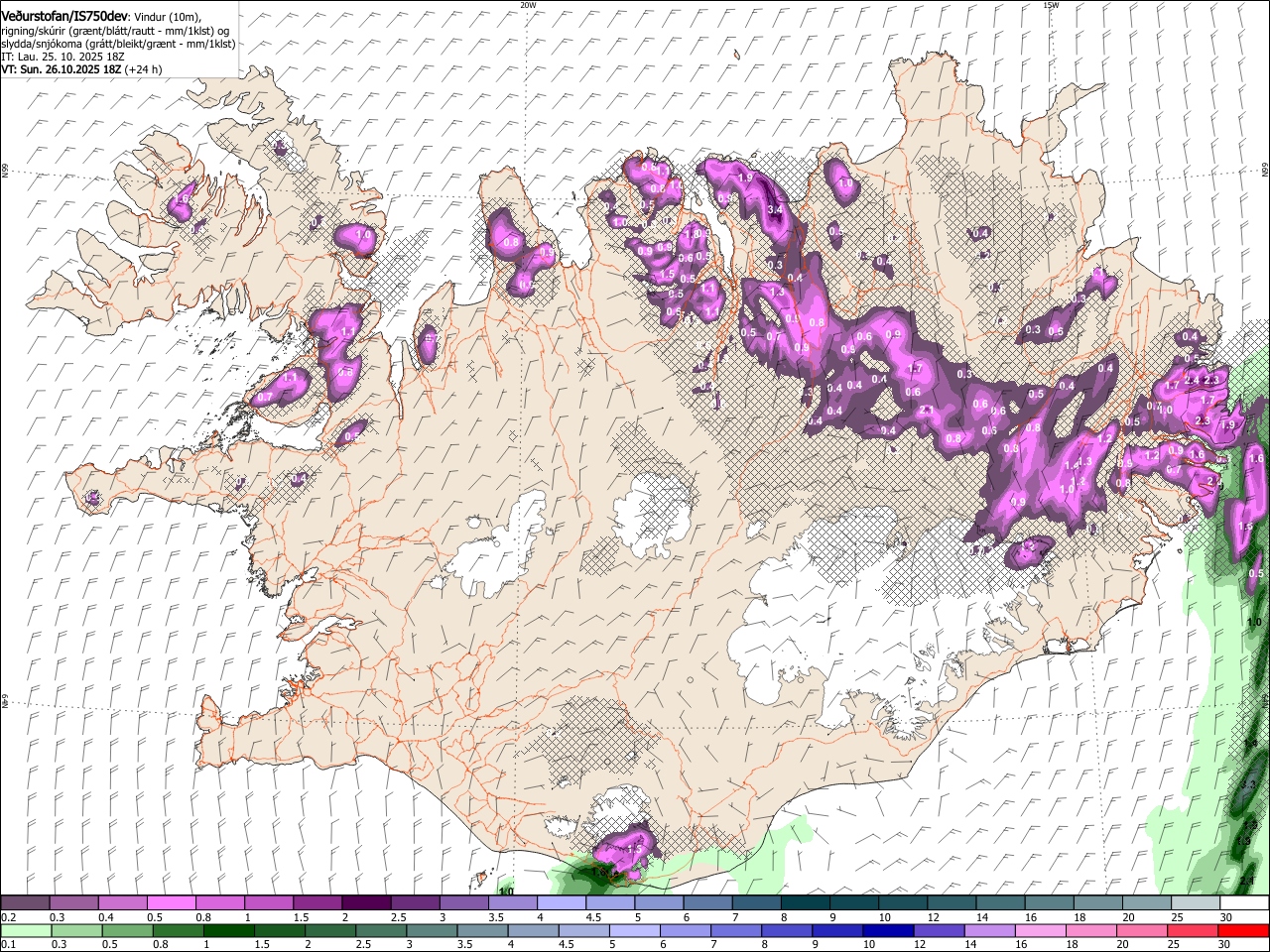Click the crimson 25 mm rain-scale swatch
The width and height of the screenshot is (1270, 952).
point(1192,930)
